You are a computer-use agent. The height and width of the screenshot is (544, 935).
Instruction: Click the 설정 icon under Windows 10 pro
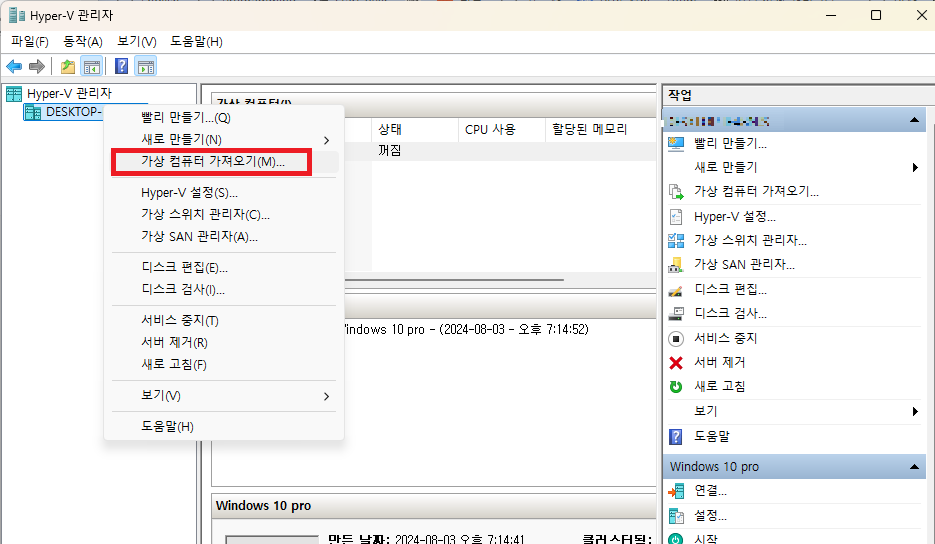click(676, 516)
